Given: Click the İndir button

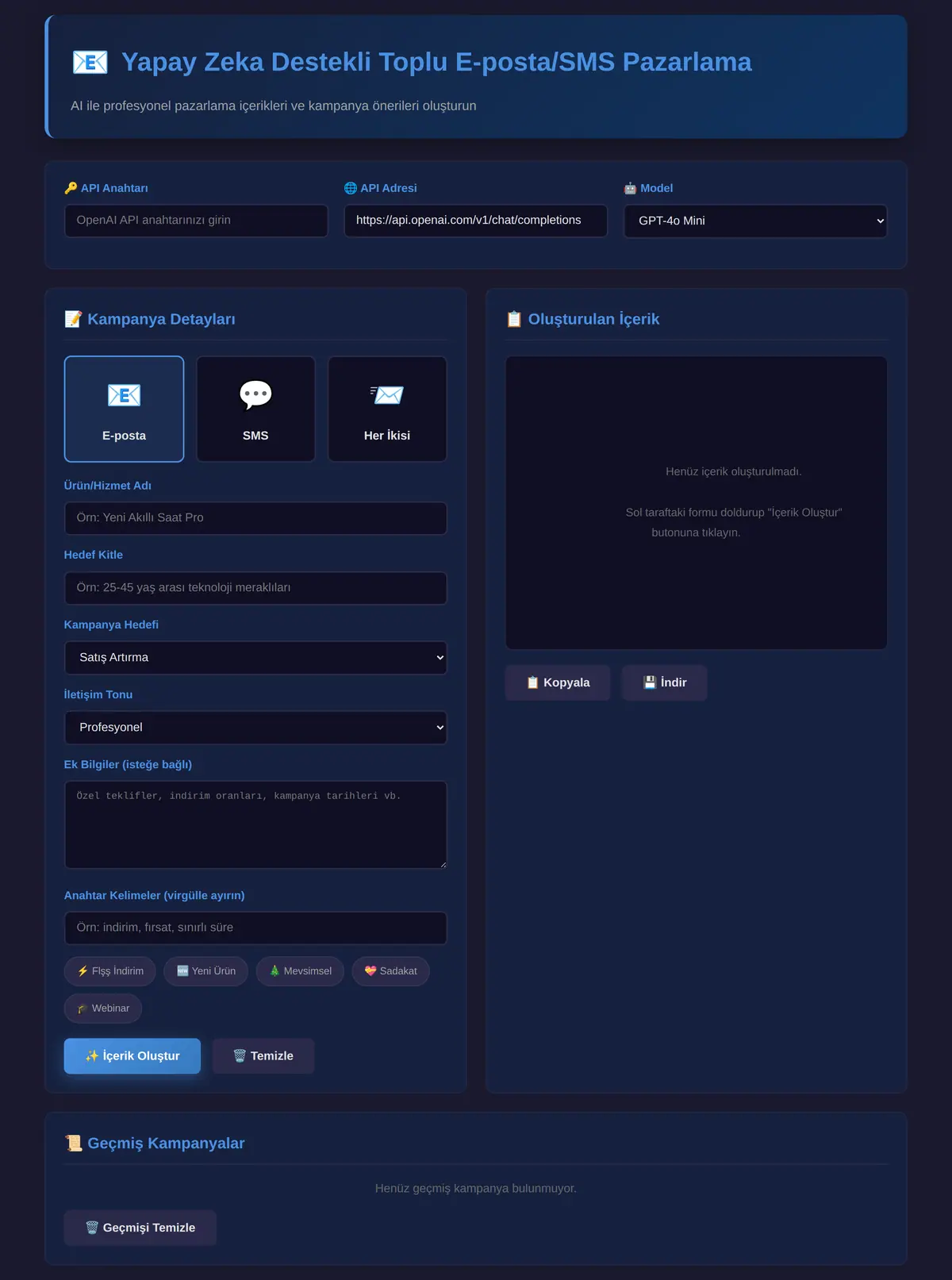Looking at the screenshot, I should click(x=665, y=682).
